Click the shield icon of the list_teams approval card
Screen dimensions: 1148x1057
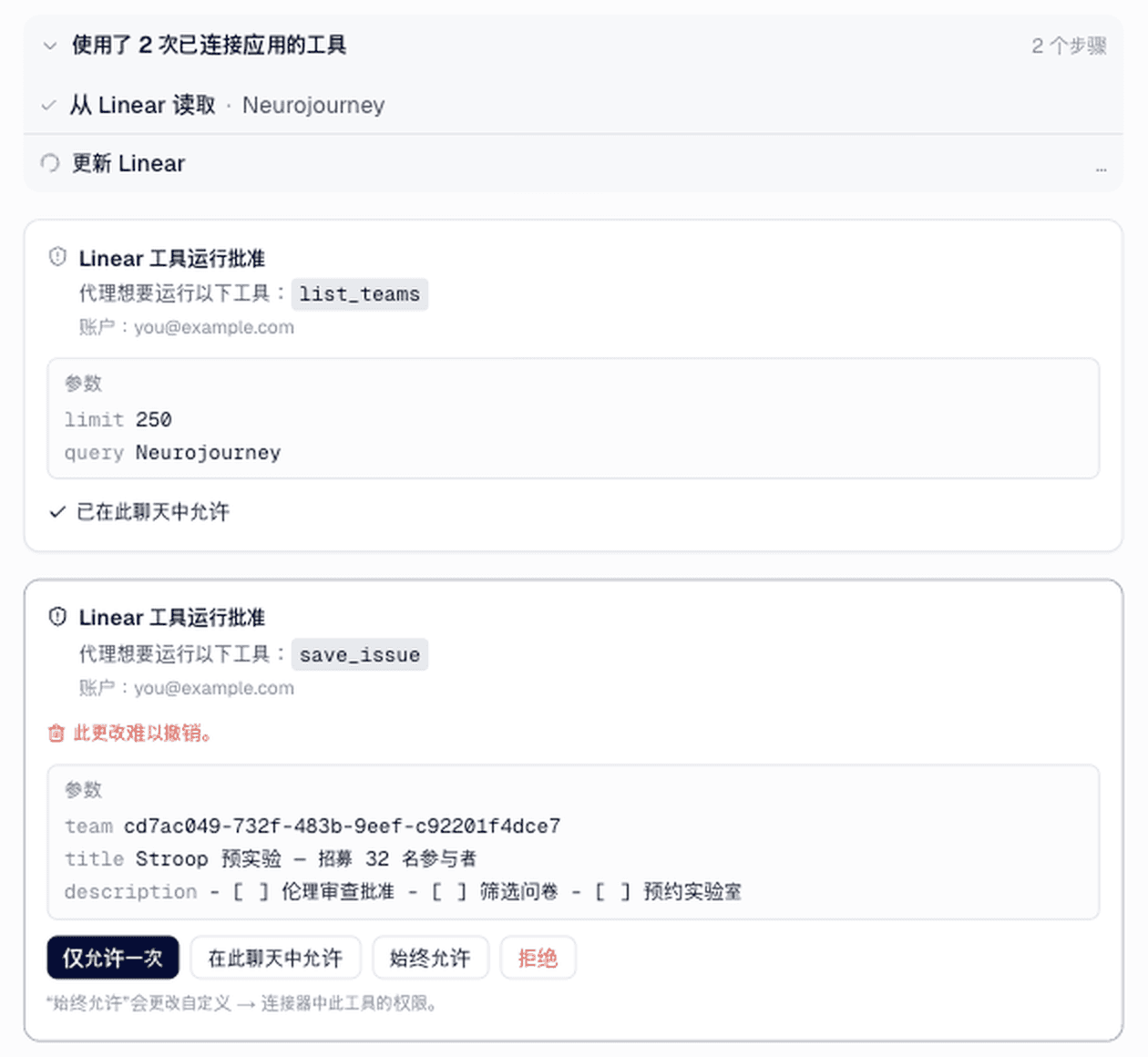coord(57,257)
